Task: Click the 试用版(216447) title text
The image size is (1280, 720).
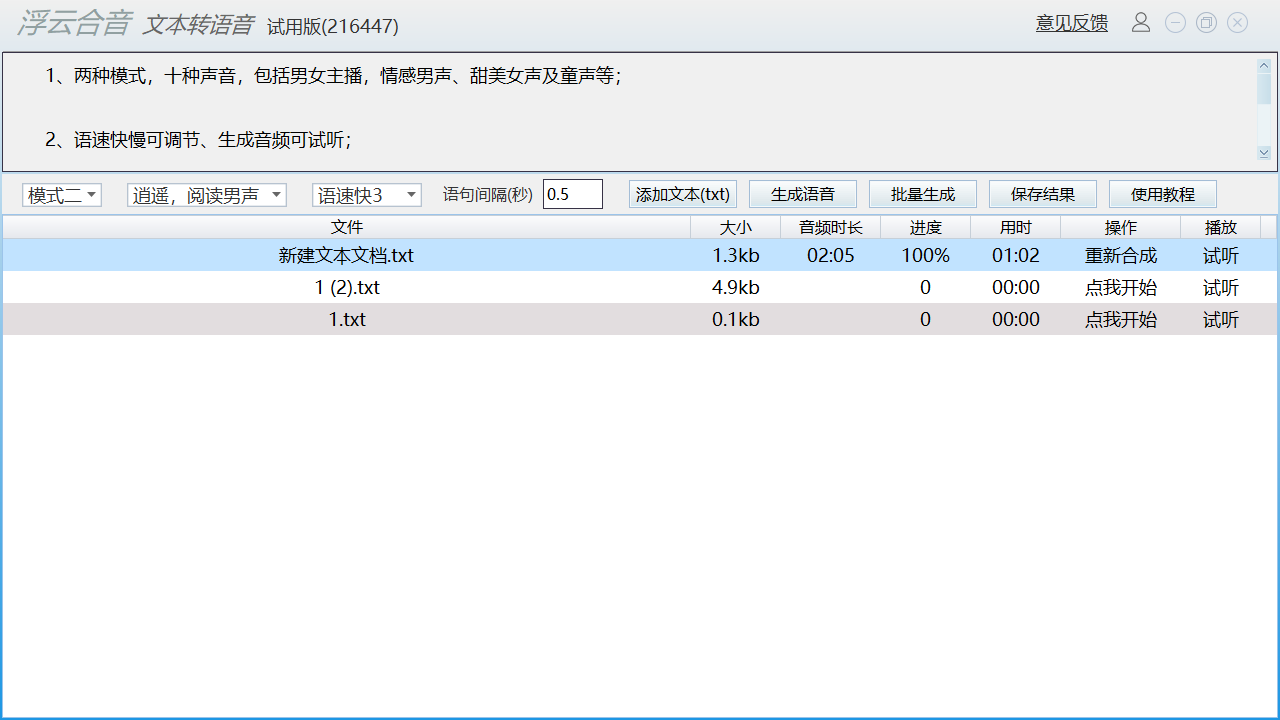Action: coord(333,26)
